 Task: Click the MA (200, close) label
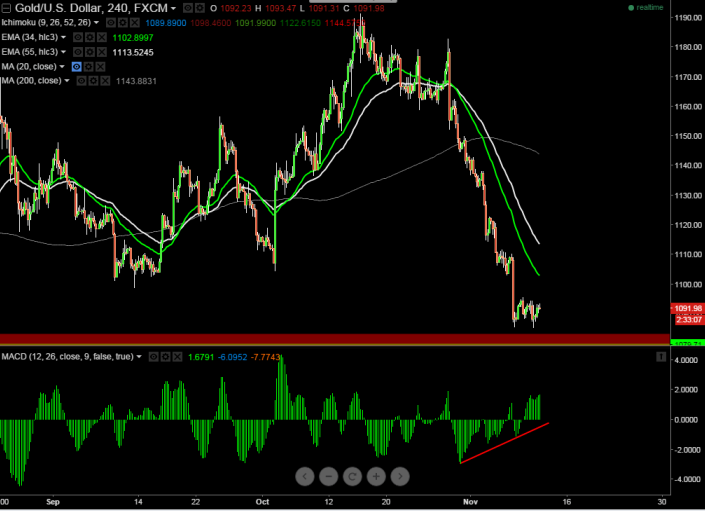pos(32,81)
